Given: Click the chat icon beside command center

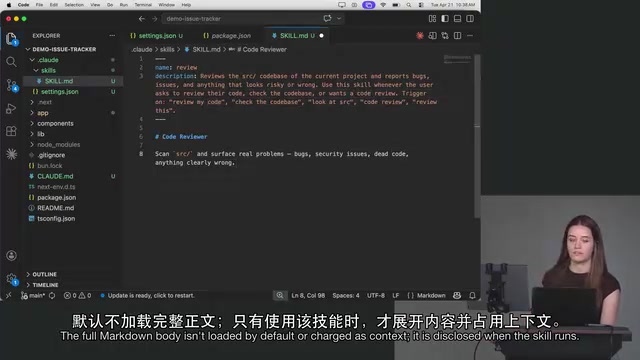Looking at the screenshot, I should 327,18.
